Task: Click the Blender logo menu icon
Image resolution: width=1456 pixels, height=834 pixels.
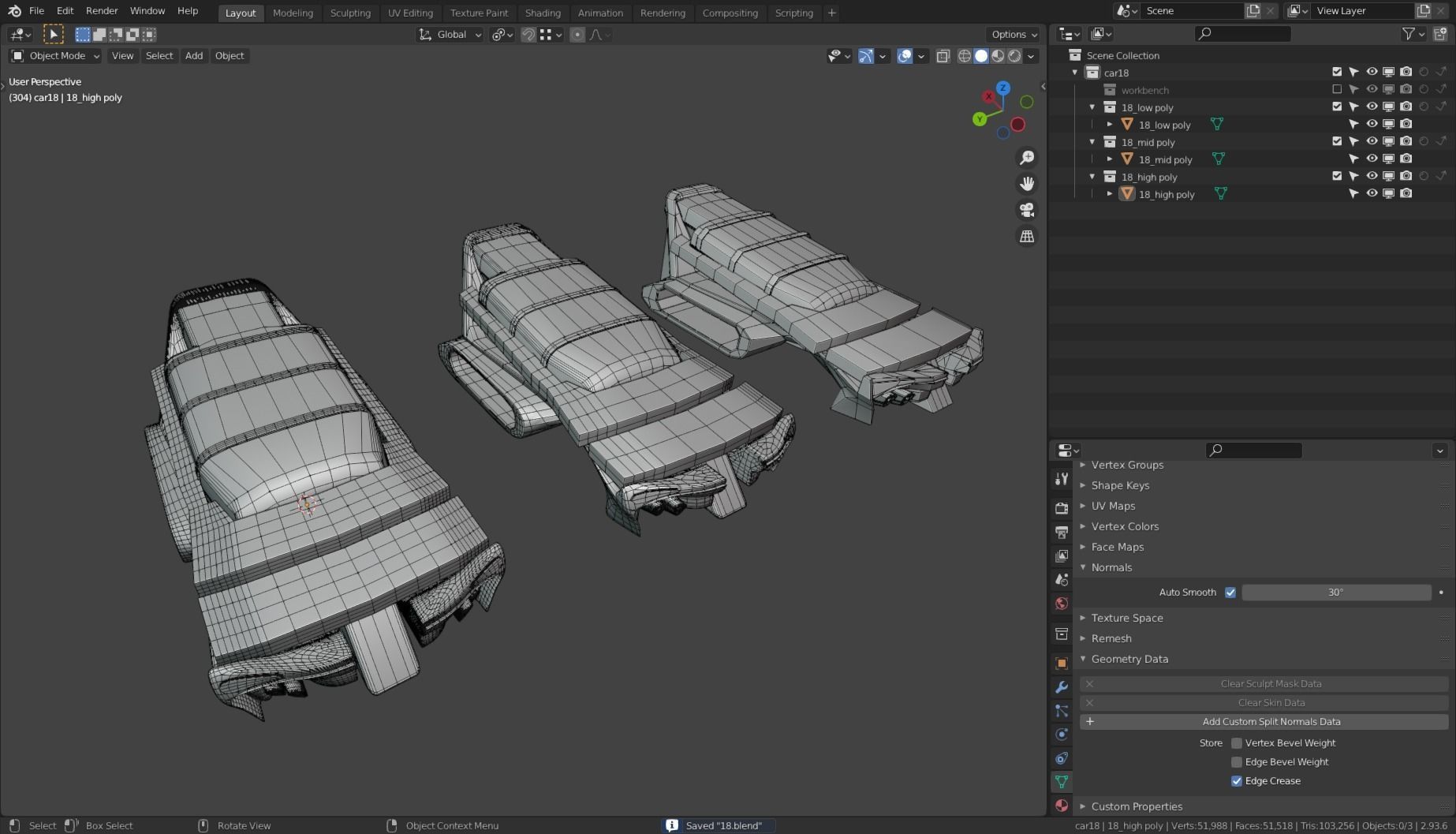Action: (x=14, y=11)
